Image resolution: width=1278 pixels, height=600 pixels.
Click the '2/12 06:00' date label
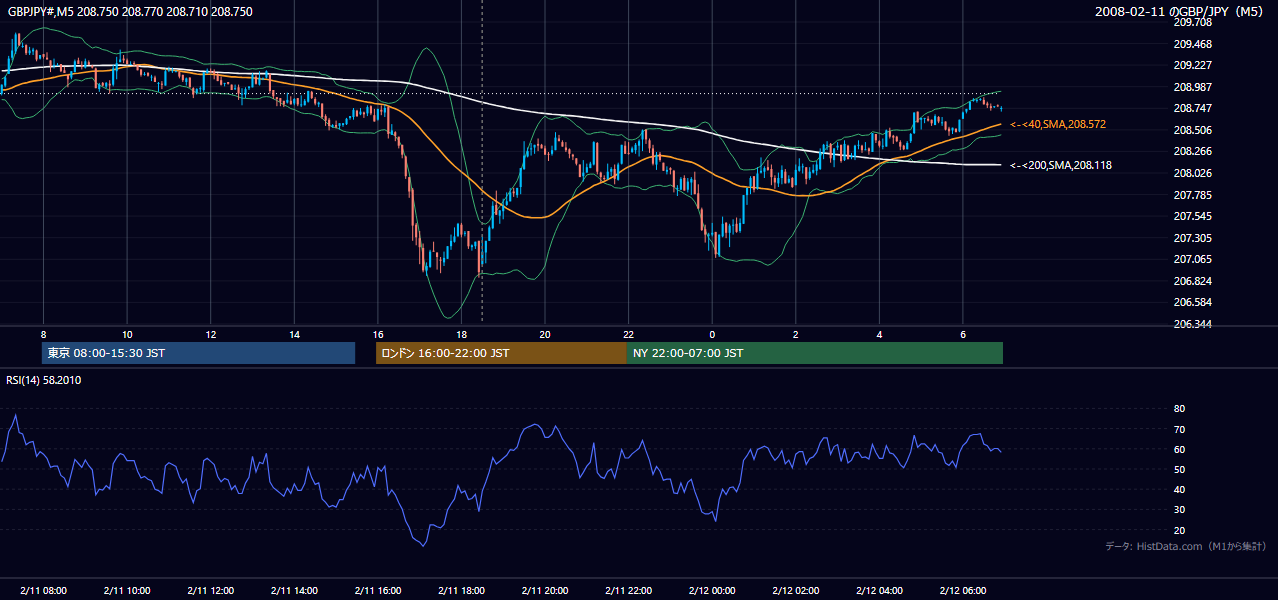pos(963,590)
